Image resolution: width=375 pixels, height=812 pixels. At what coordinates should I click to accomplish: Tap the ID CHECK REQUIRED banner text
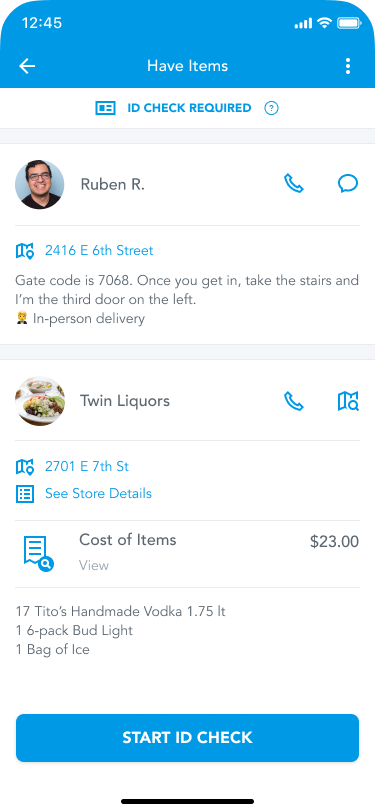[x=189, y=108]
